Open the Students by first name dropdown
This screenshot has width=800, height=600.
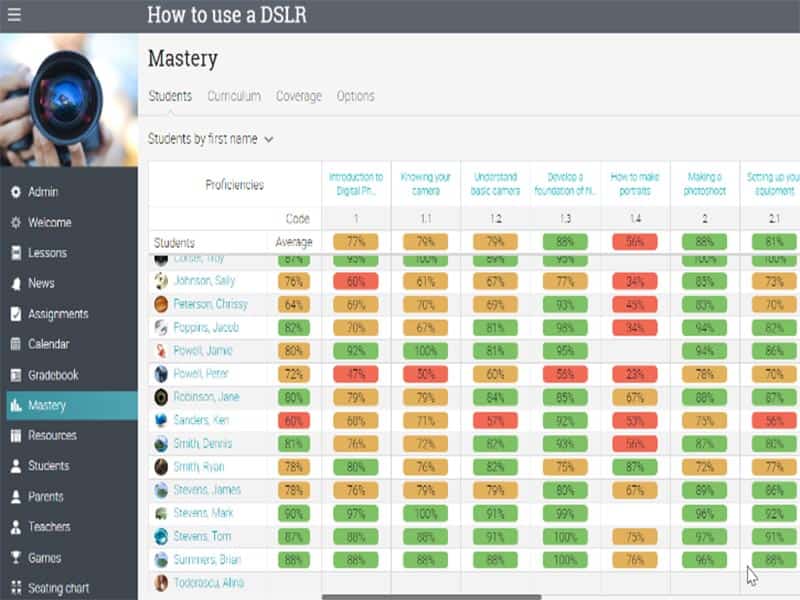[x=210, y=139]
